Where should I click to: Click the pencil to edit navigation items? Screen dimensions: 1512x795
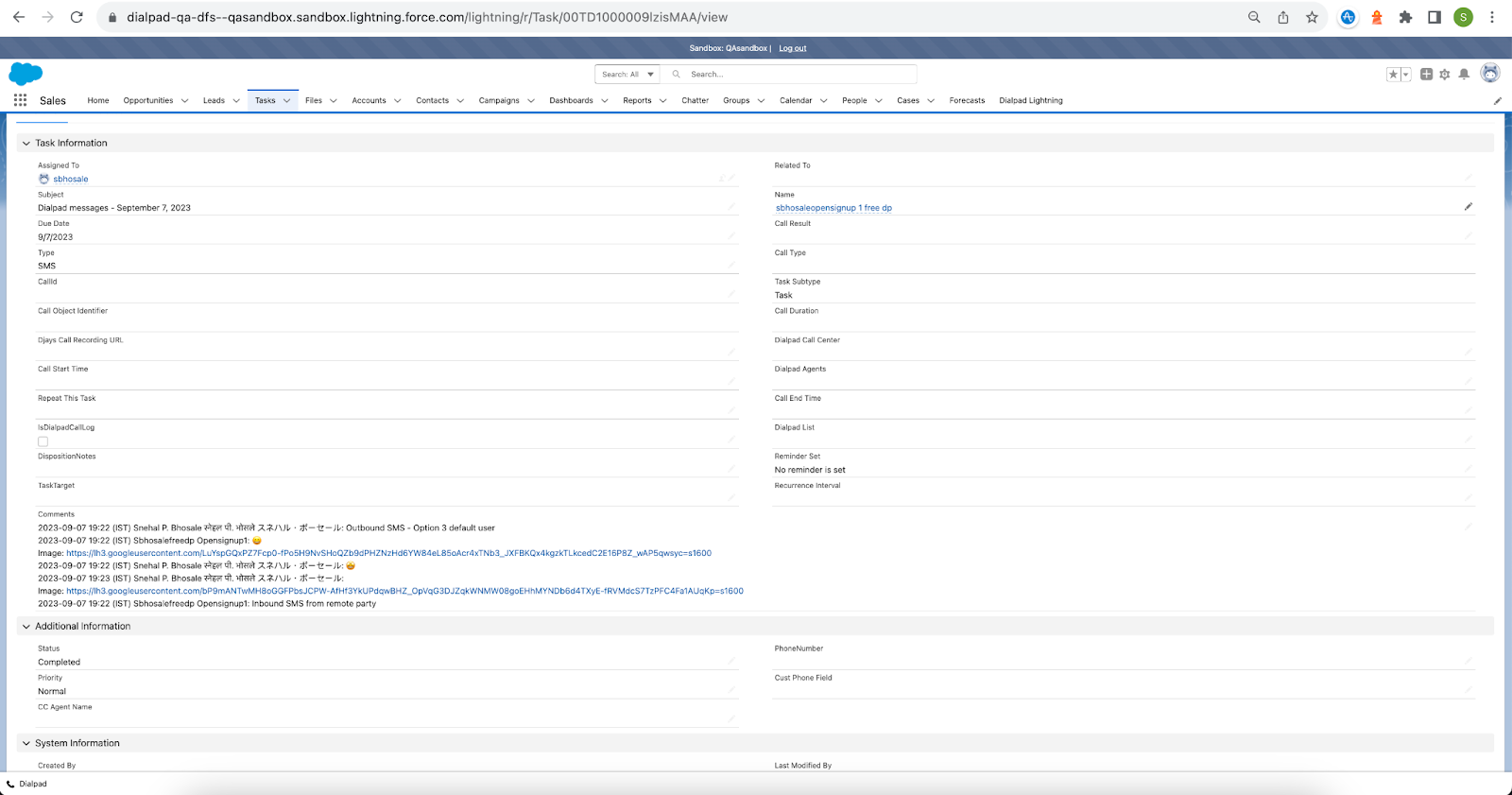(1497, 101)
